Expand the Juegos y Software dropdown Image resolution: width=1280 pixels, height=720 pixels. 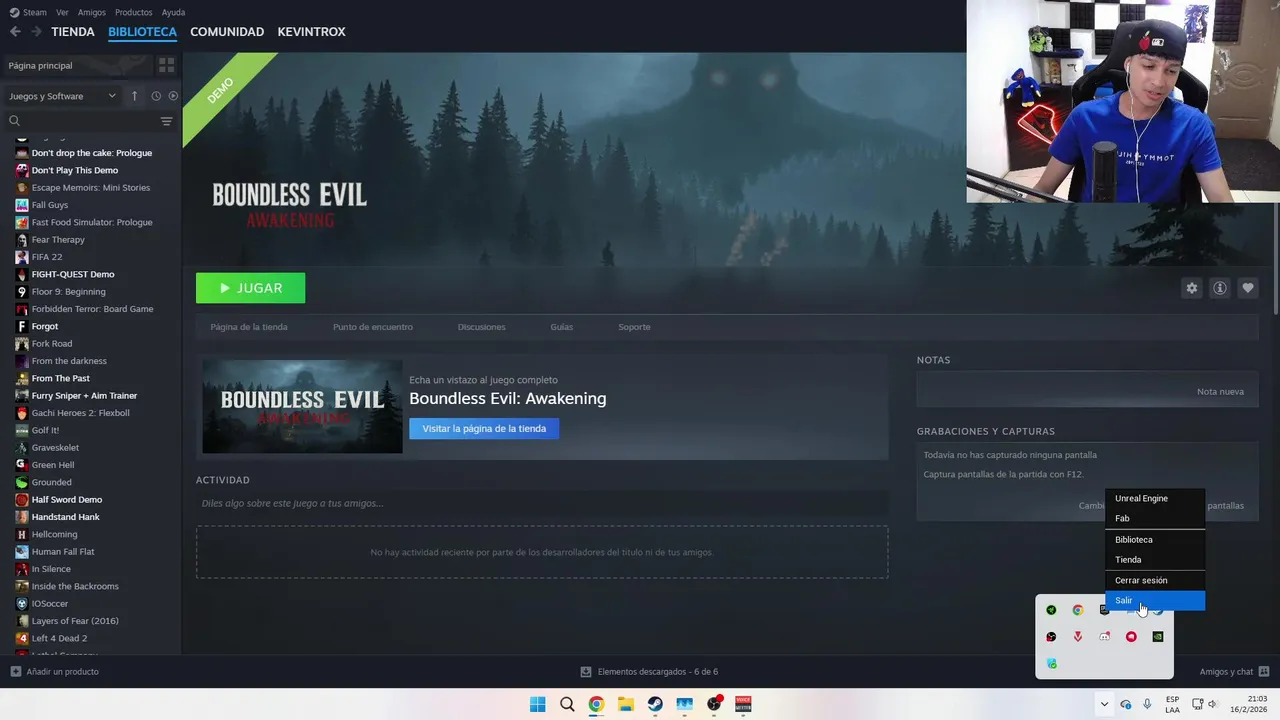[62, 96]
